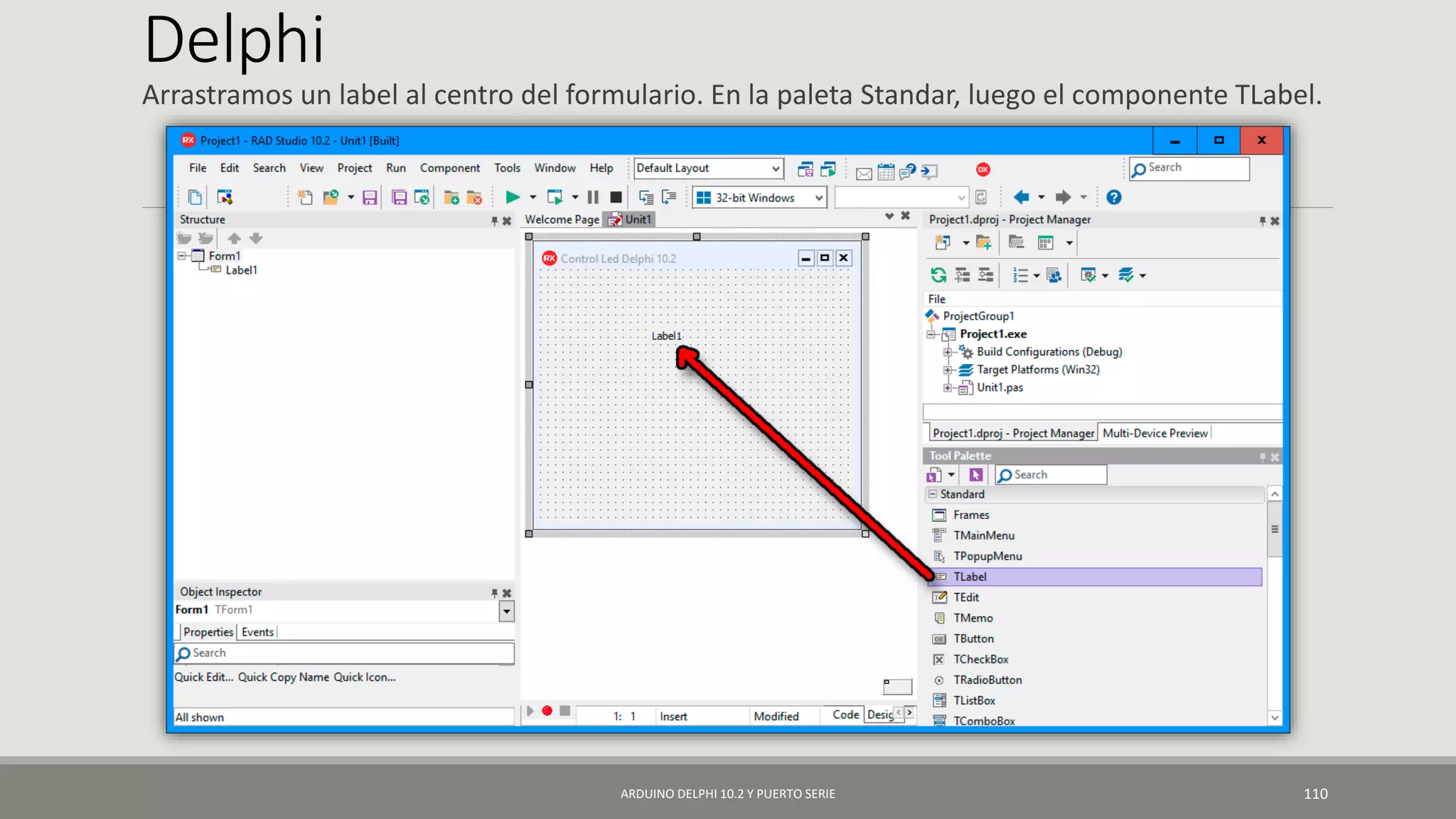Screen dimensions: 1456x819
Task: Close the Structure panel
Action: click(x=507, y=221)
